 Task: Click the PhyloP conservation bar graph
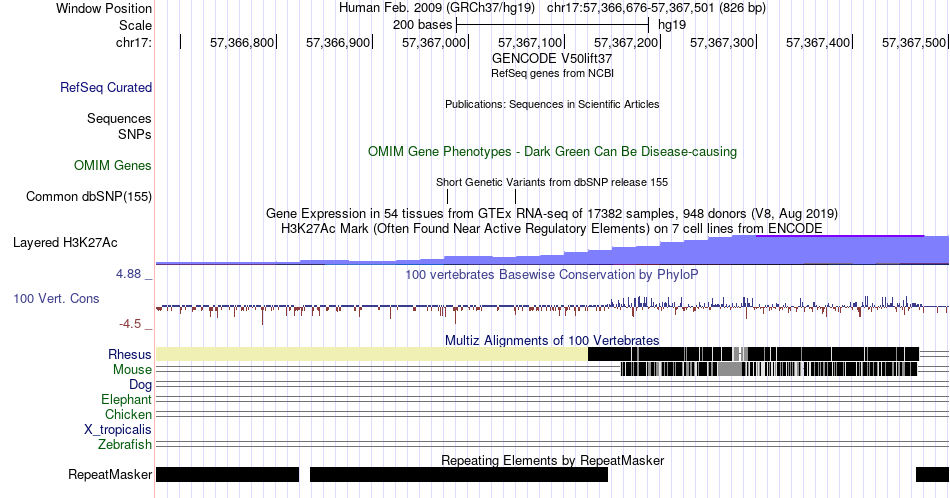(x=552, y=308)
